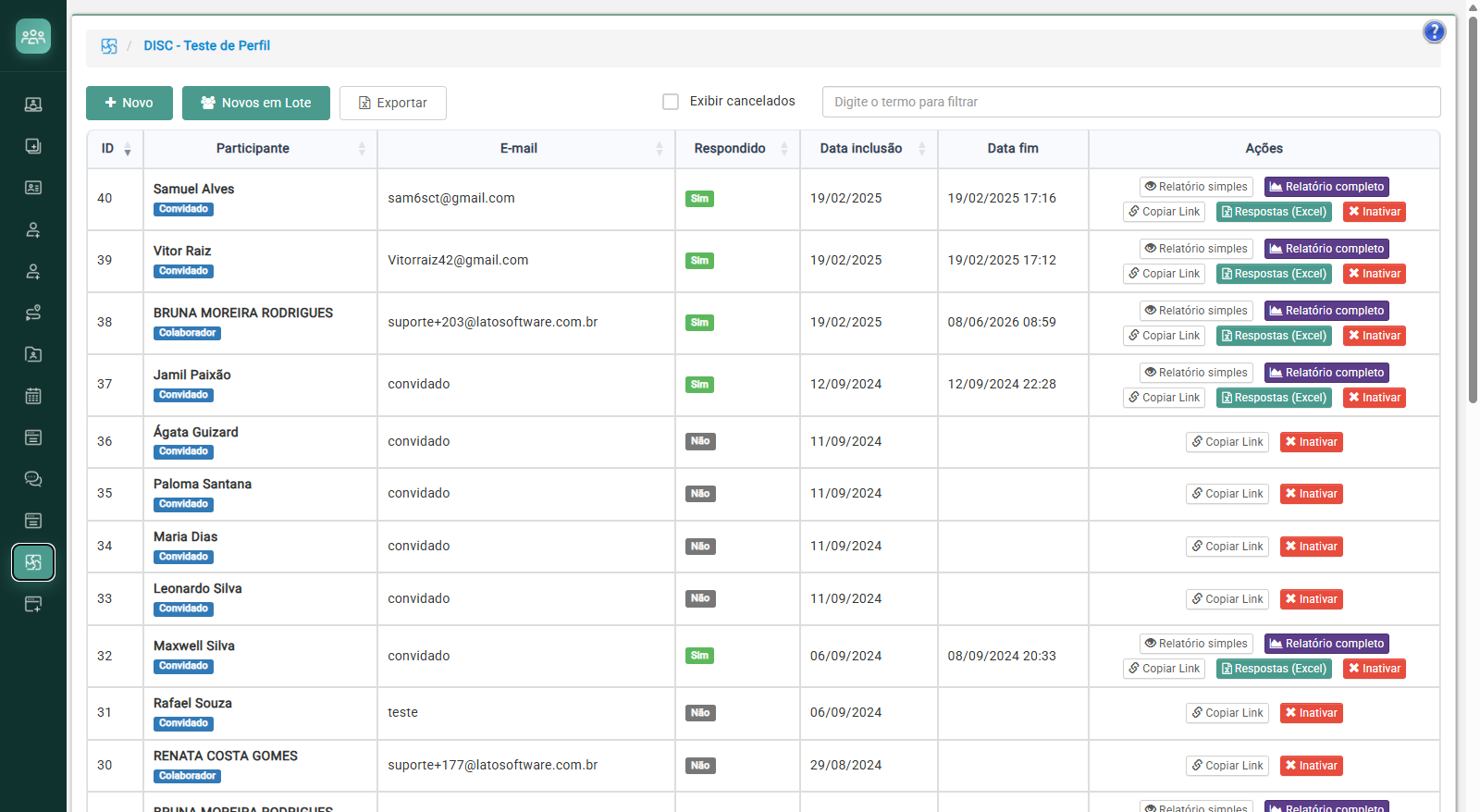Open the people group logo icon in sidebar
This screenshot has height=812, width=1480.
[x=33, y=36]
